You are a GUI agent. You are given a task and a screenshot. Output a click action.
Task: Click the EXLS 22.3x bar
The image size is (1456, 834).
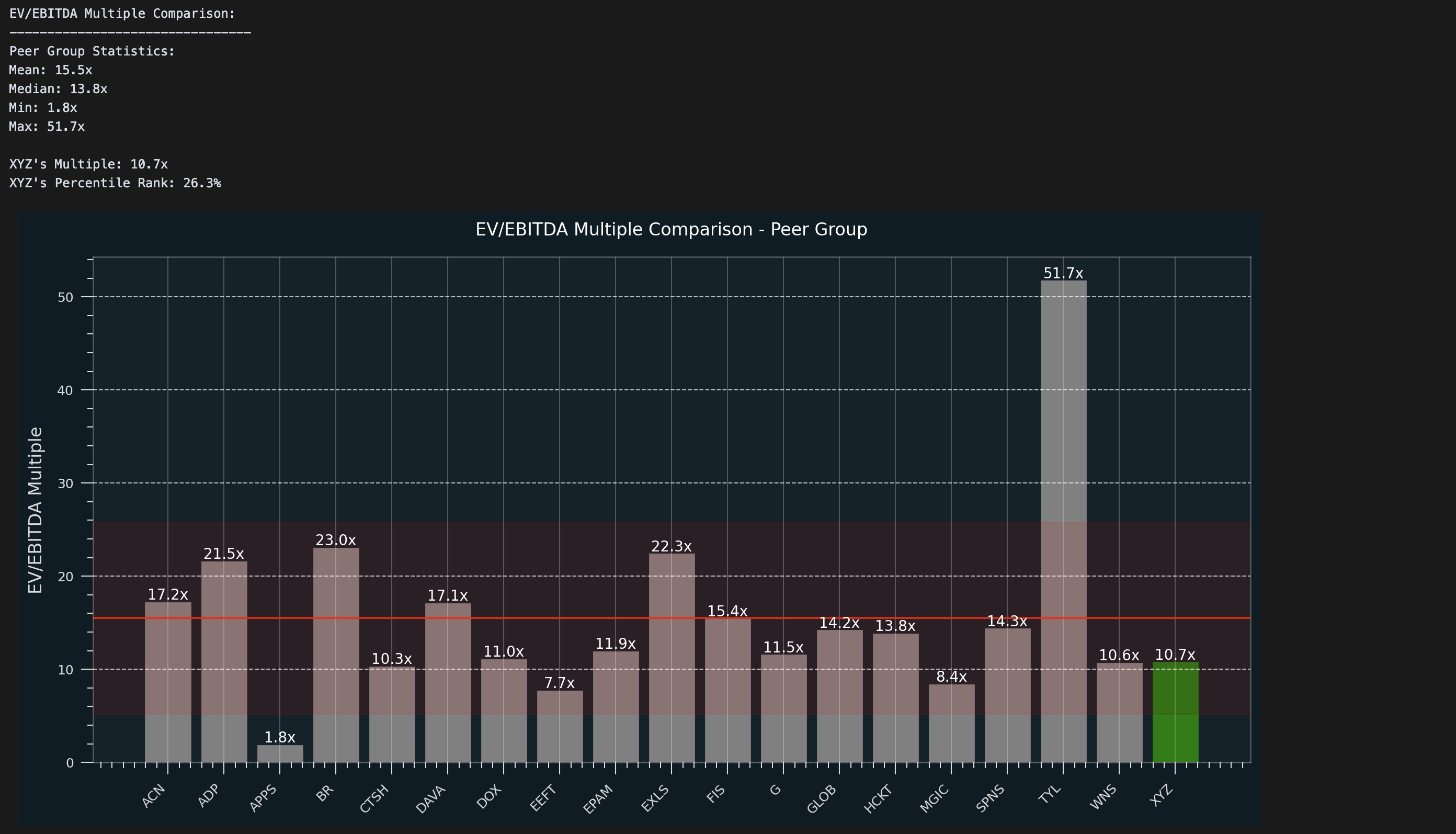click(x=672, y=659)
